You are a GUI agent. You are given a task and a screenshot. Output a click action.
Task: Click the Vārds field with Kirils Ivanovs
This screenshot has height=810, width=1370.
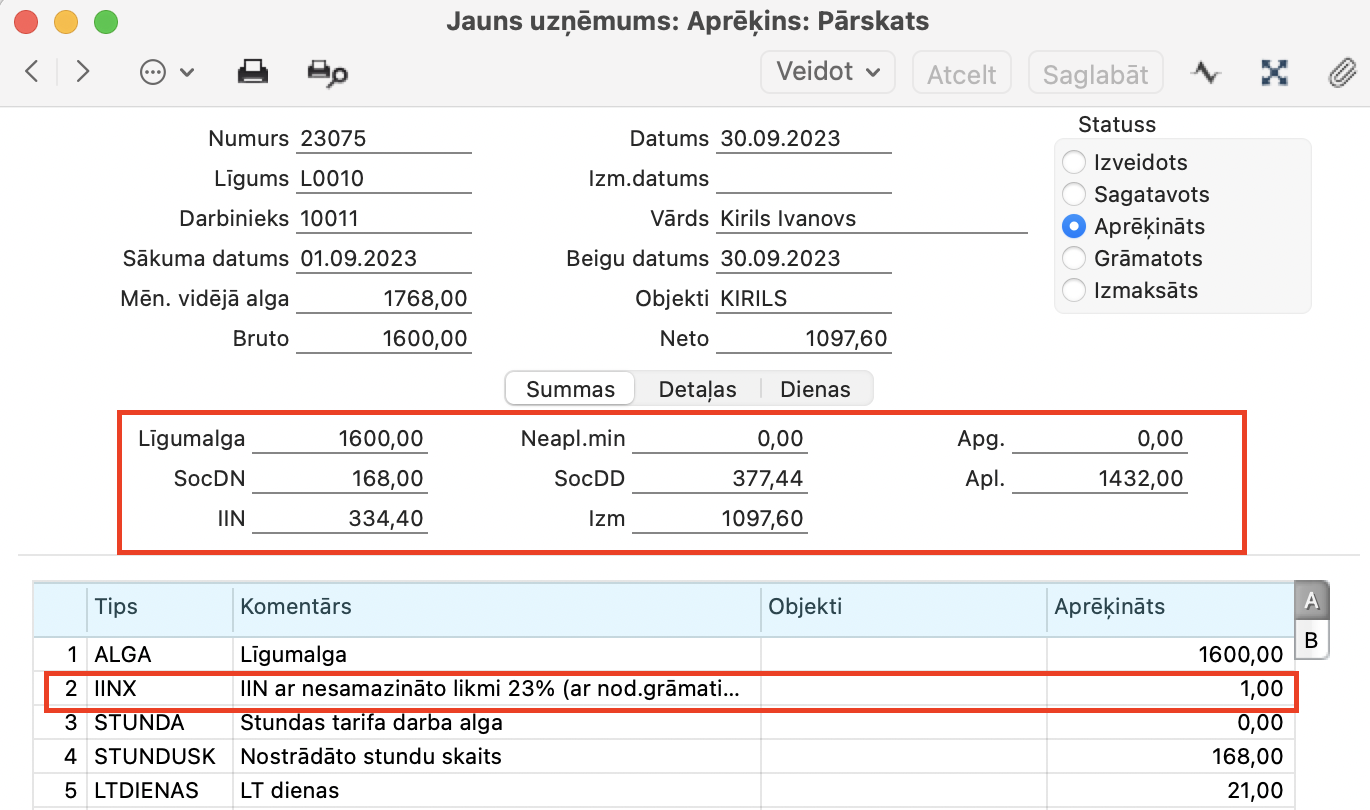(x=872, y=219)
